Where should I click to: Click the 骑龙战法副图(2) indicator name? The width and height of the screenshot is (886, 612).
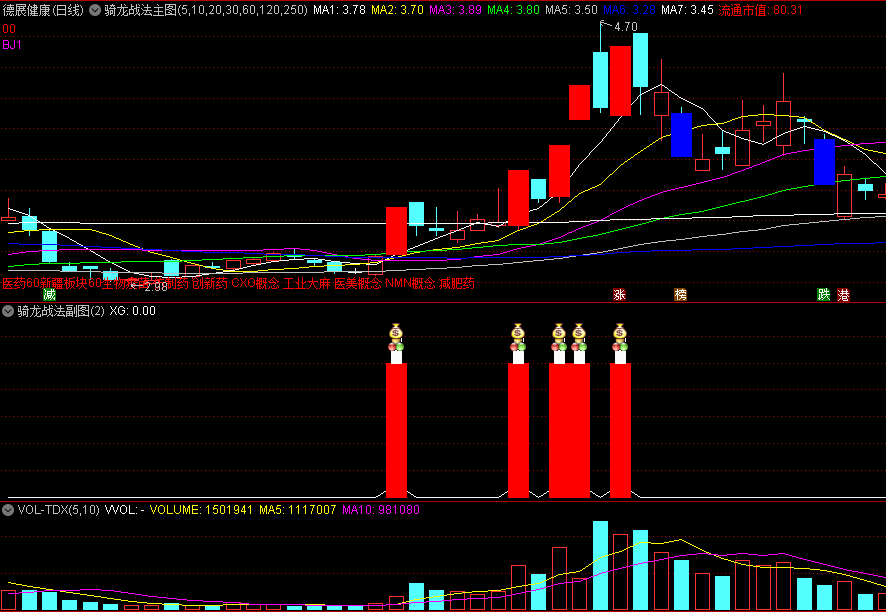point(60,311)
